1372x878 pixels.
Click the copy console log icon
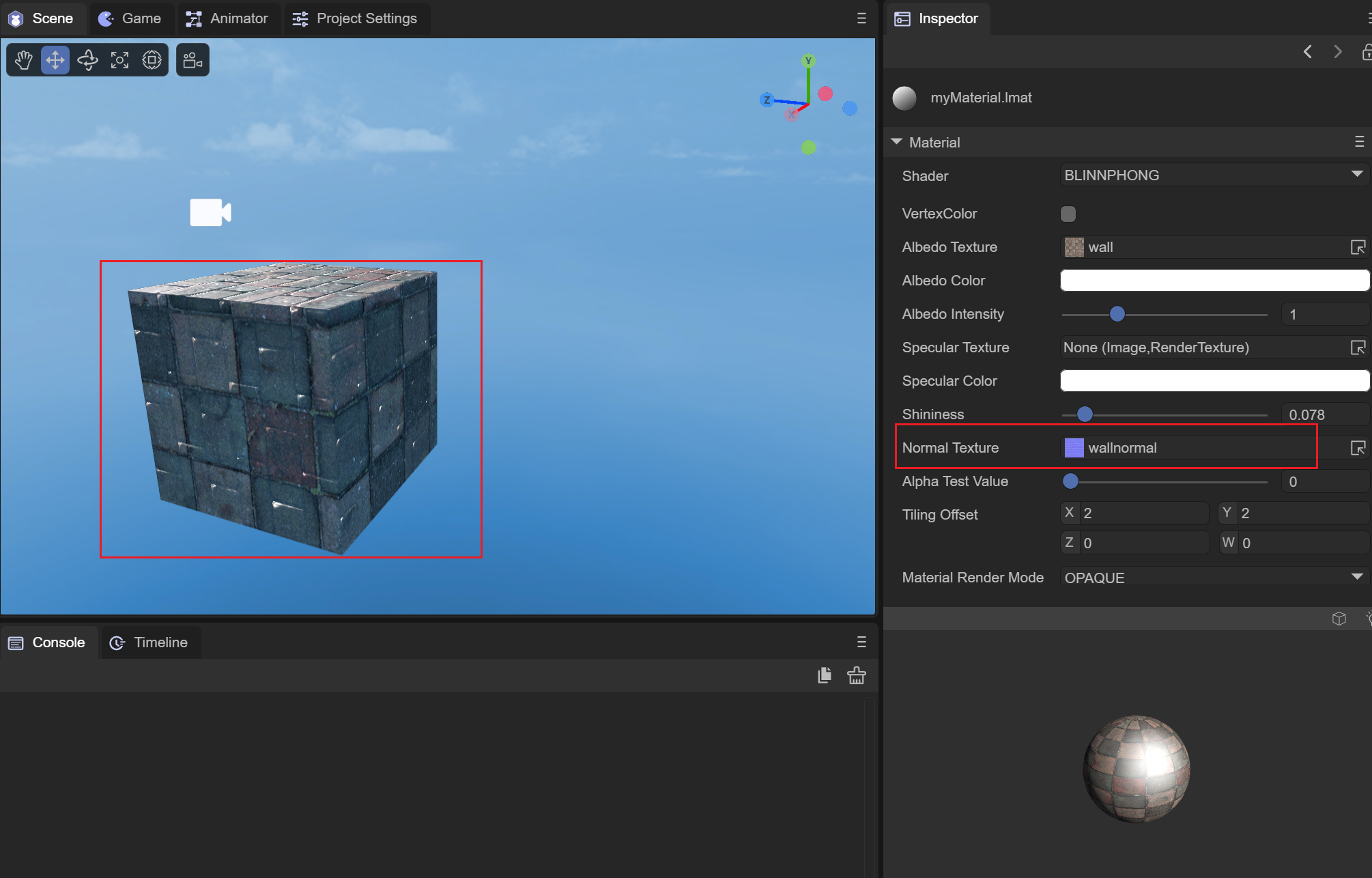[825, 675]
